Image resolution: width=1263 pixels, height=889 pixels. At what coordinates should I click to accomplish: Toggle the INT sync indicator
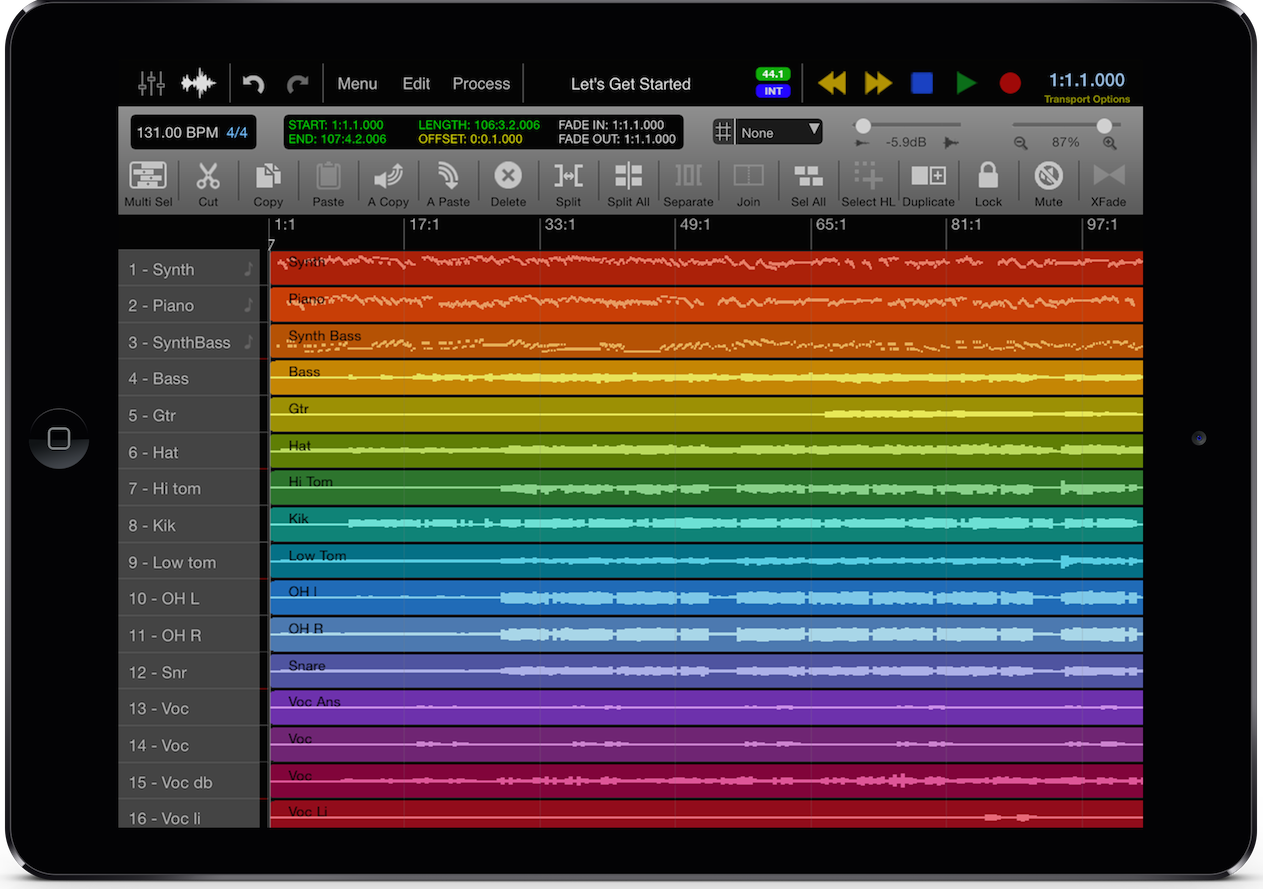point(773,91)
